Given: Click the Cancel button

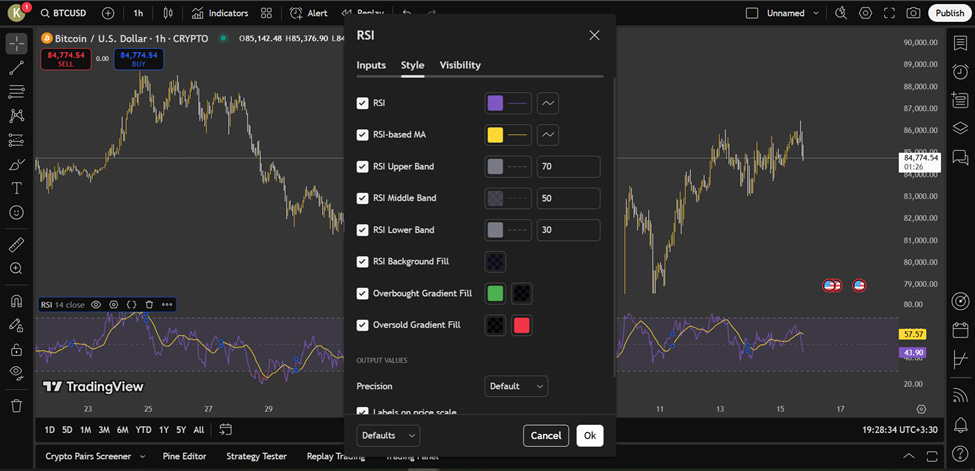Looking at the screenshot, I should 546,436.
